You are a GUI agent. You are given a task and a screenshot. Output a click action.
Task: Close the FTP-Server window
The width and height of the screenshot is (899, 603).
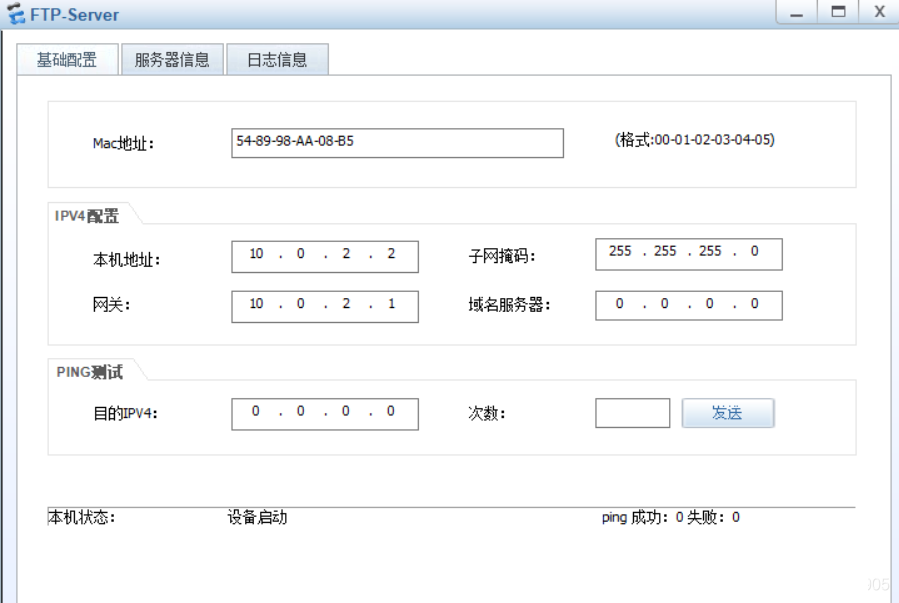(x=879, y=12)
